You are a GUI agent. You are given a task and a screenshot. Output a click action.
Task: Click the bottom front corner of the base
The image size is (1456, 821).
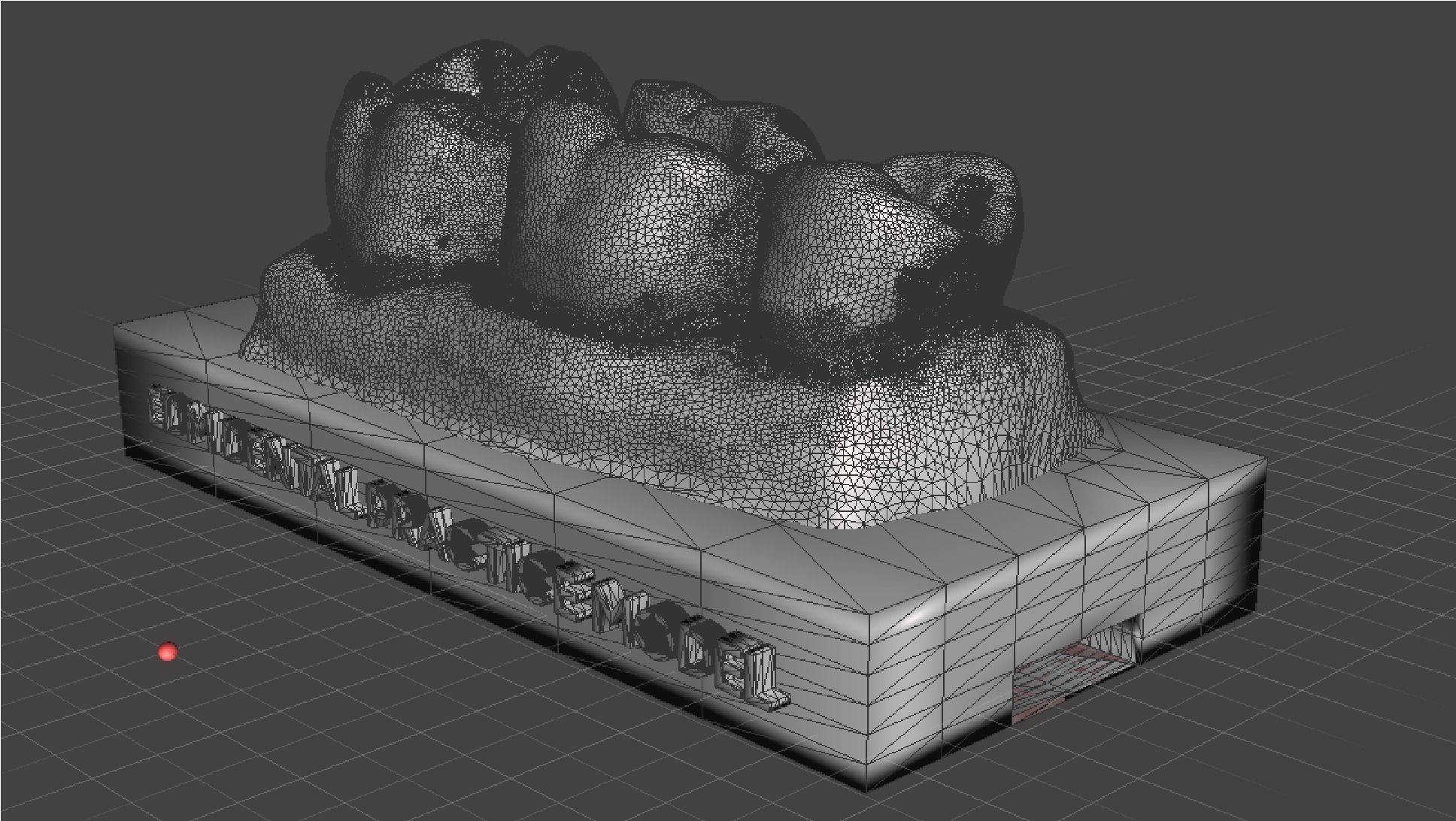pos(867,787)
